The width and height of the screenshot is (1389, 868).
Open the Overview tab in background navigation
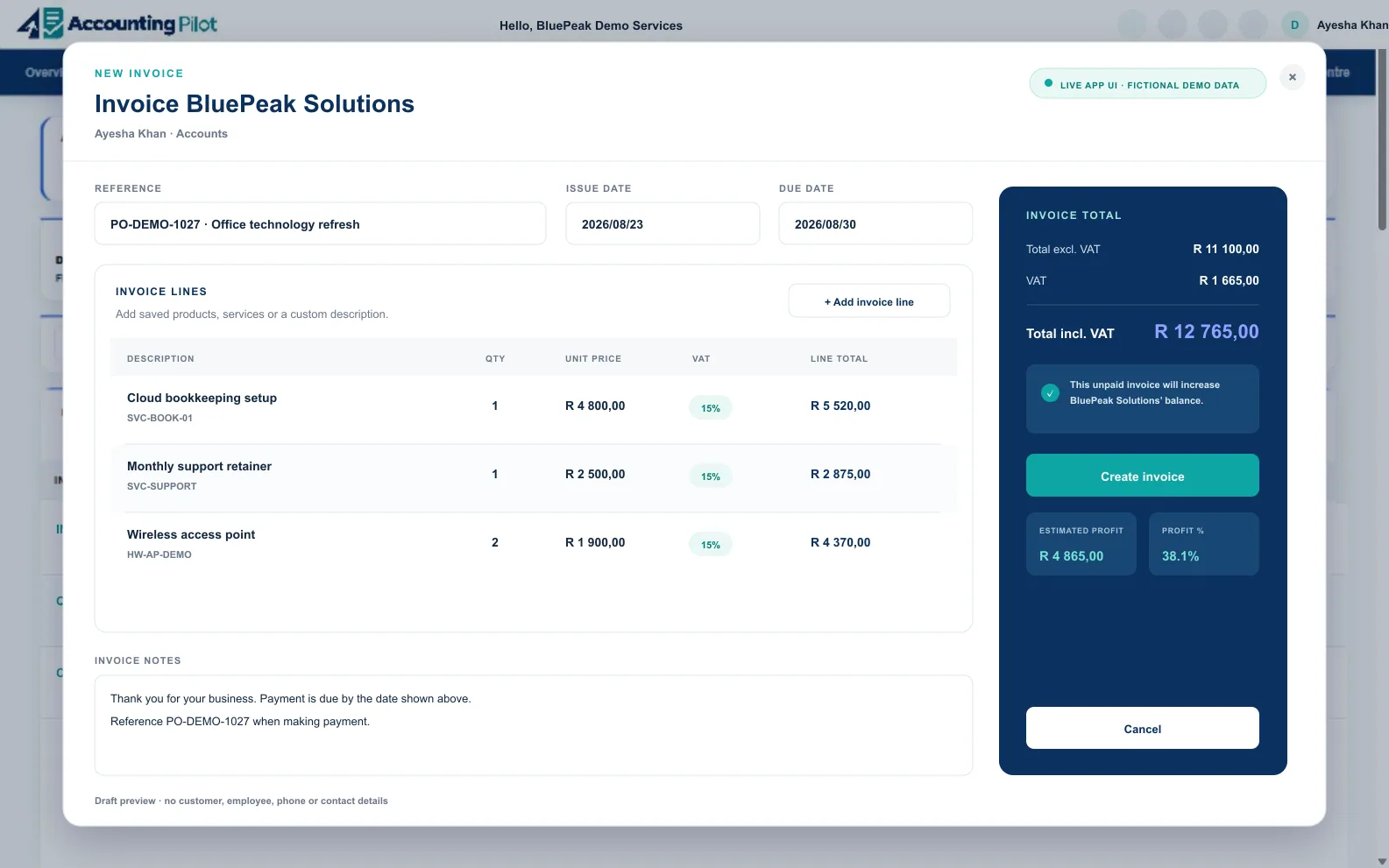[x=43, y=72]
